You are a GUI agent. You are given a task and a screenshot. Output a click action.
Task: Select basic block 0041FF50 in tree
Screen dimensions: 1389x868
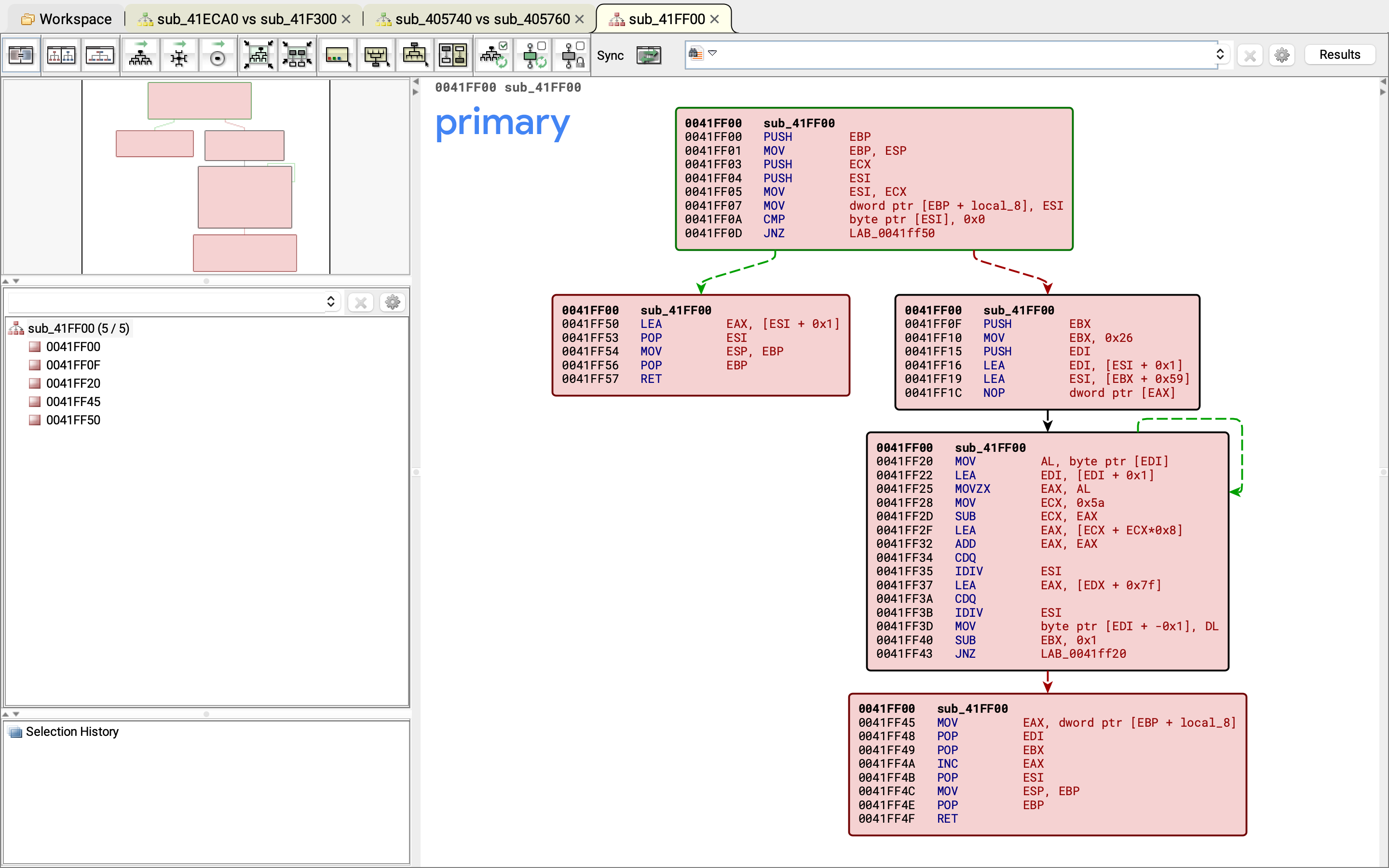pos(73,420)
